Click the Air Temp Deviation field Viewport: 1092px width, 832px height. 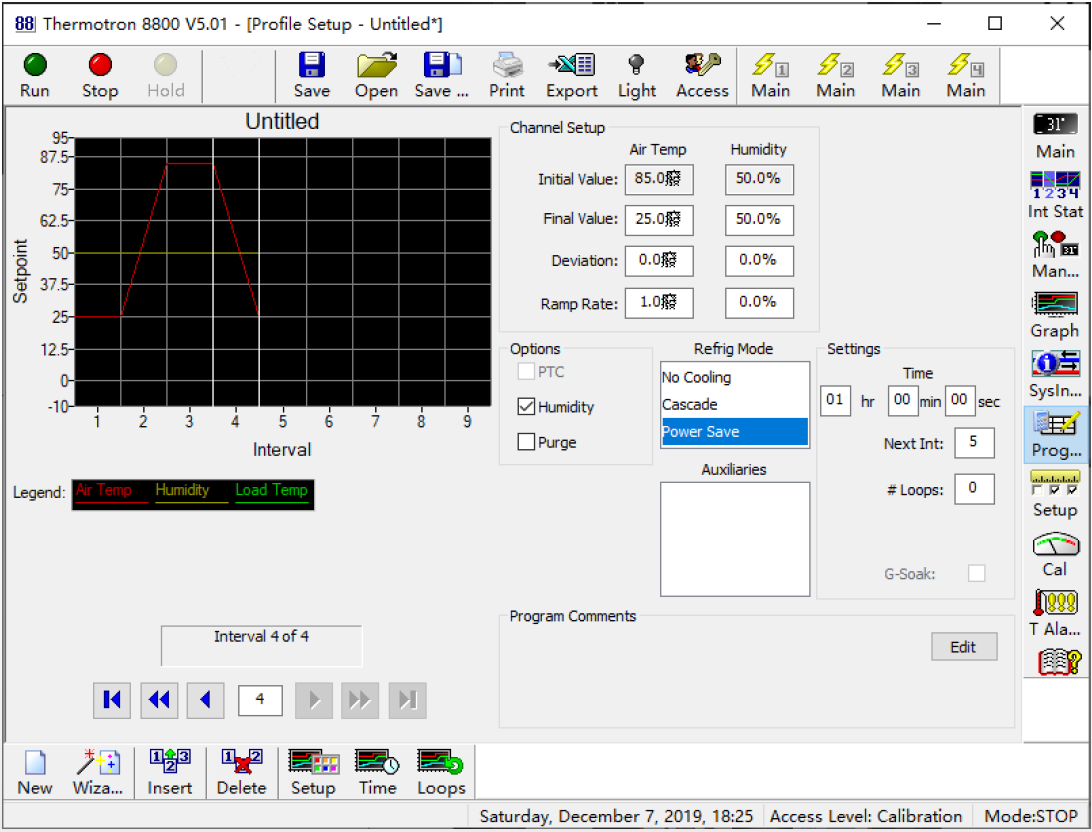click(659, 260)
